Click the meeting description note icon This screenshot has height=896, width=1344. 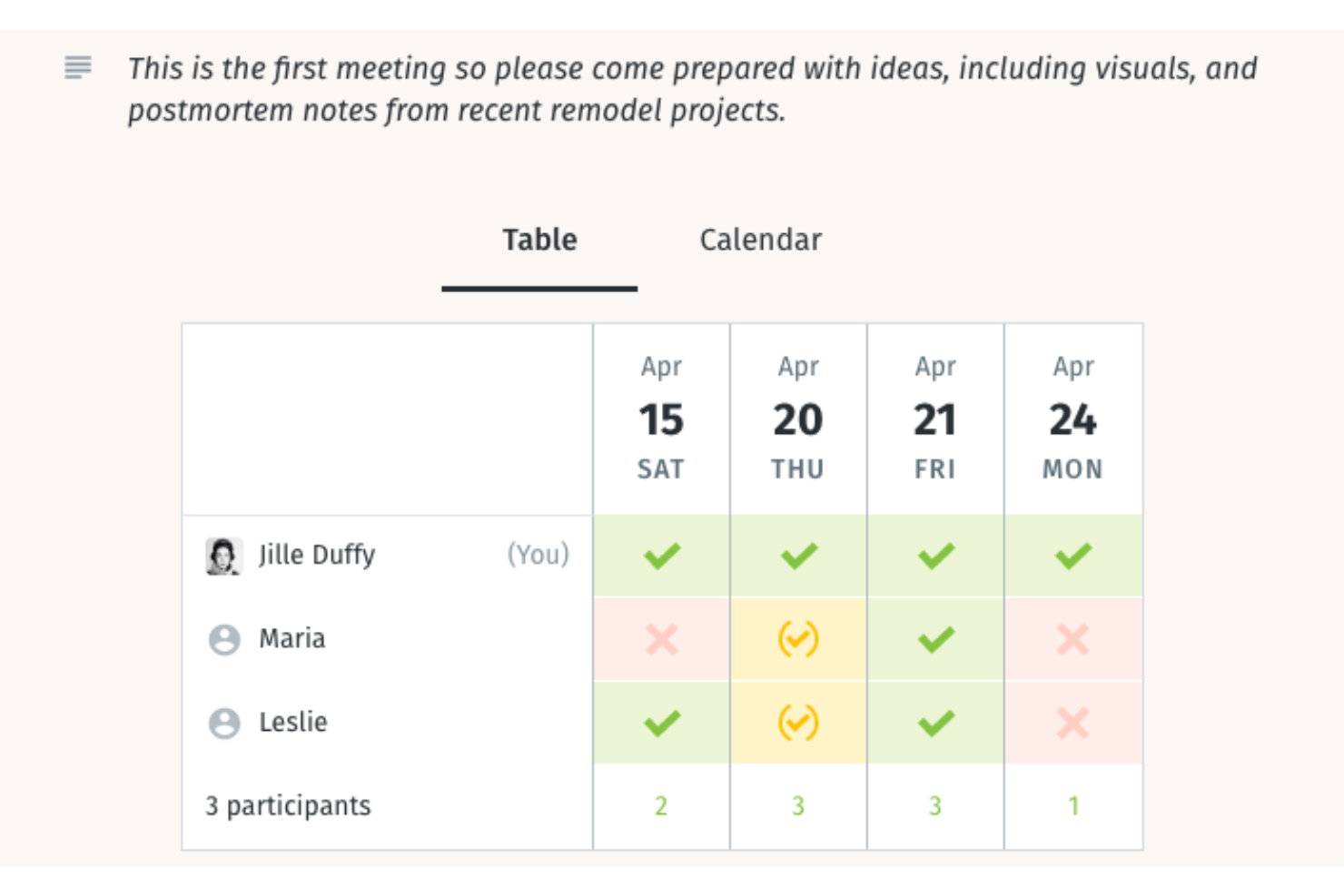(80, 68)
